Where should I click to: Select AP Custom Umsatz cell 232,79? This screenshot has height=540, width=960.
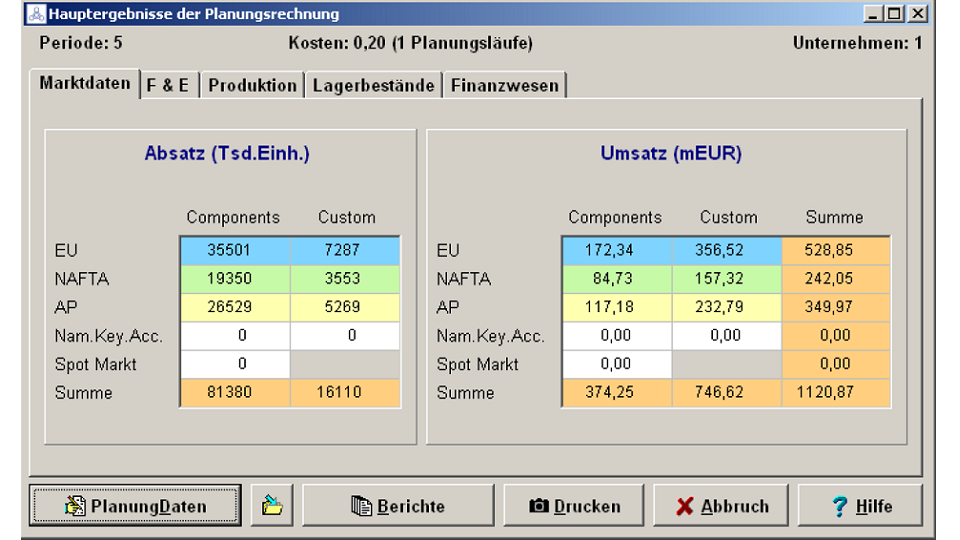[x=727, y=307]
